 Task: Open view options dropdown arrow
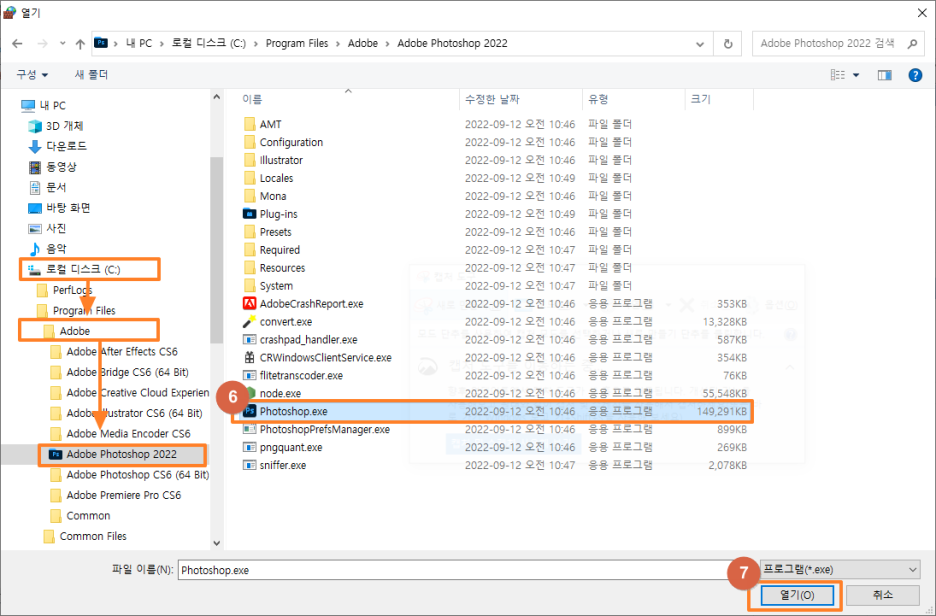[x=856, y=75]
